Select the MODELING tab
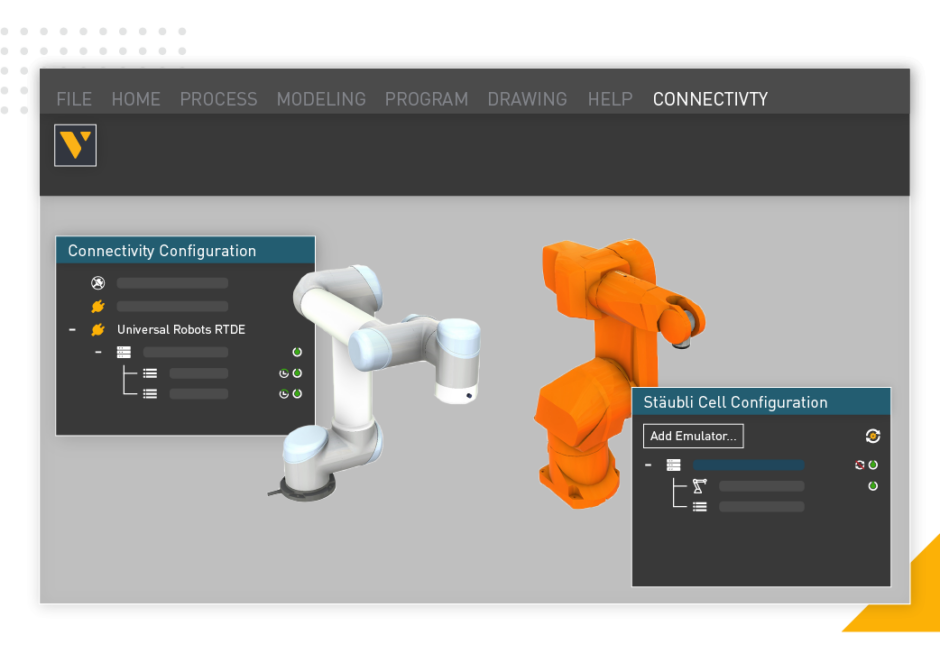Viewport: 940px width, 672px height. tap(321, 99)
